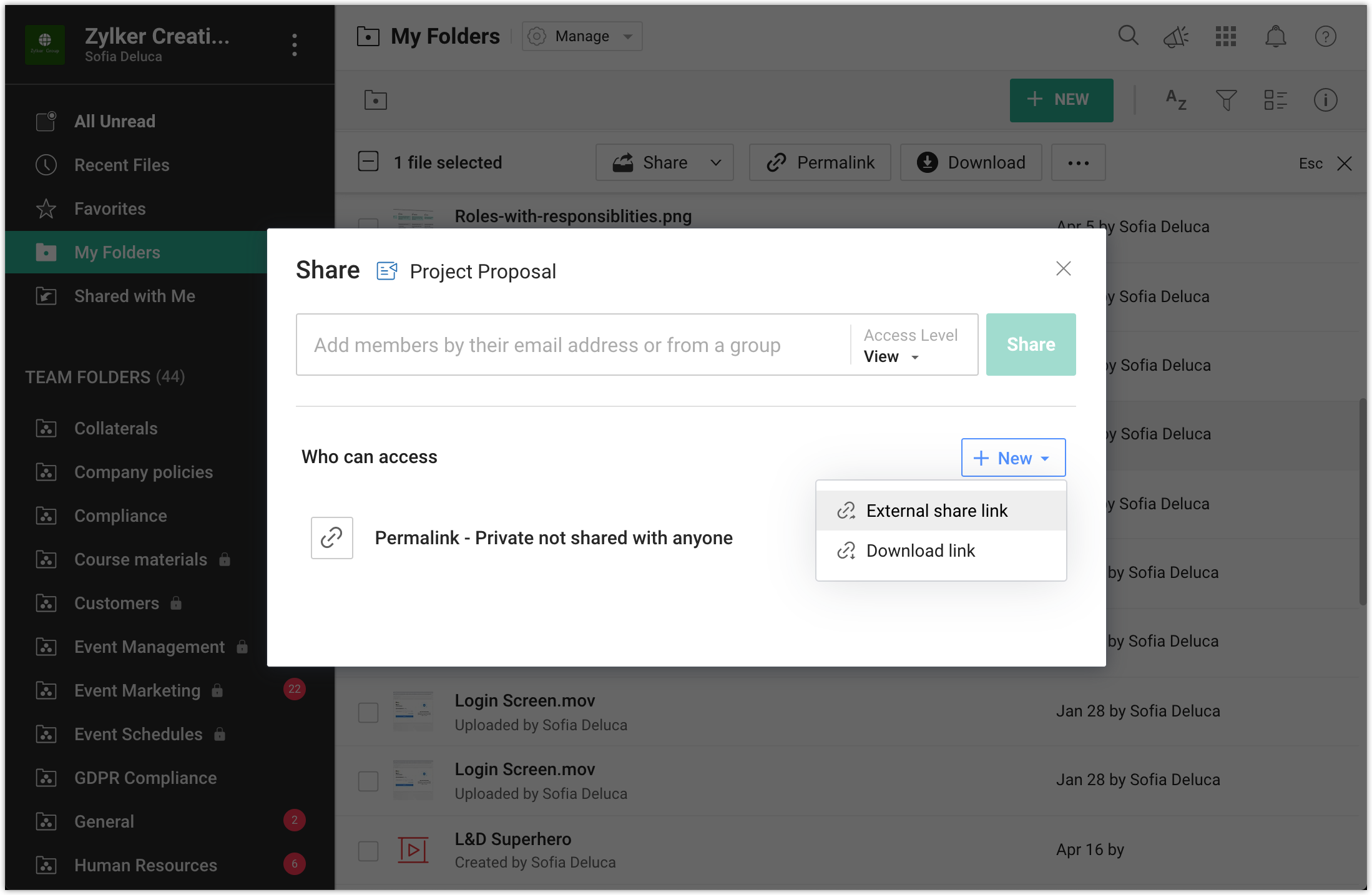Click the filter funnel icon
Screen dimensions: 1372x895
[x=1226, y=100]
